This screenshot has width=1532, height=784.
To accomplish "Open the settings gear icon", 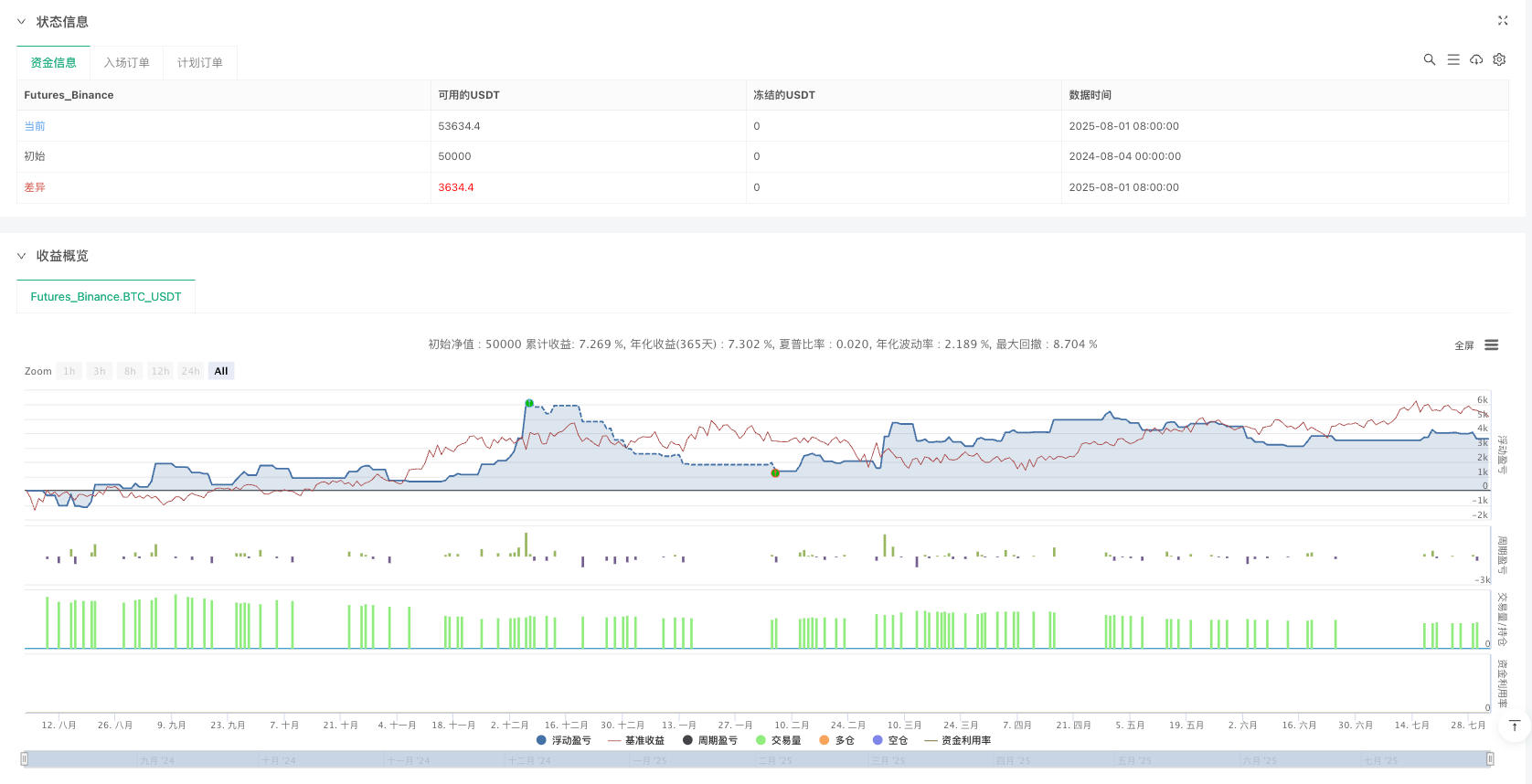I will pos(1499,59).
